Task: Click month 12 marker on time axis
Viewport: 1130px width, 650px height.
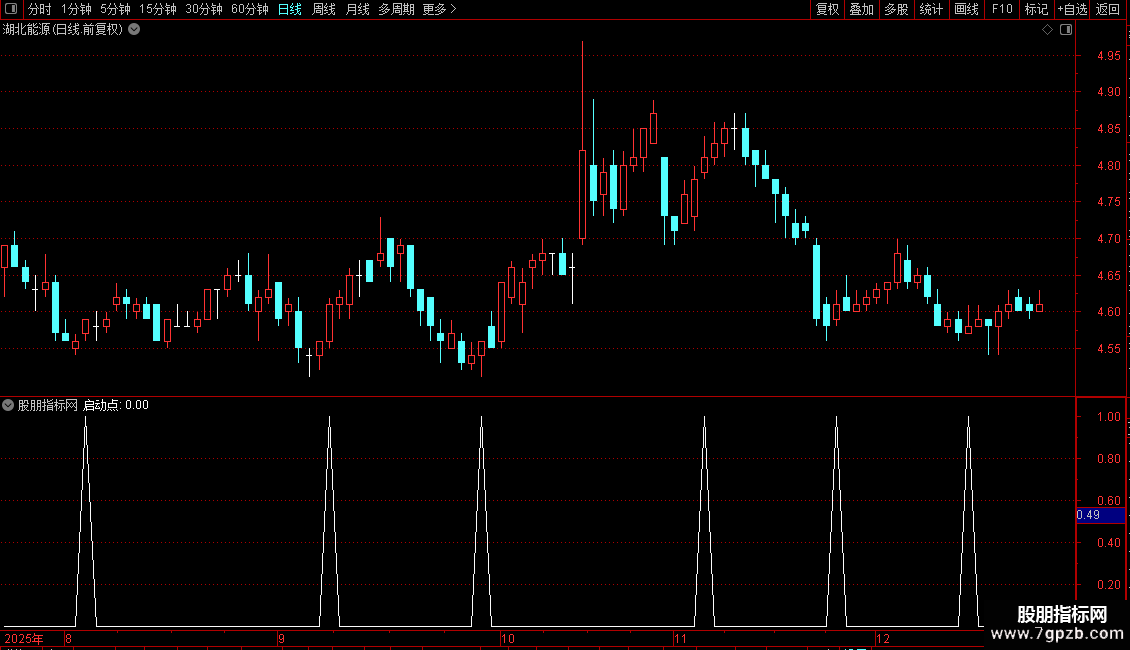Action: pyautogui.click(x=883, y=638)
